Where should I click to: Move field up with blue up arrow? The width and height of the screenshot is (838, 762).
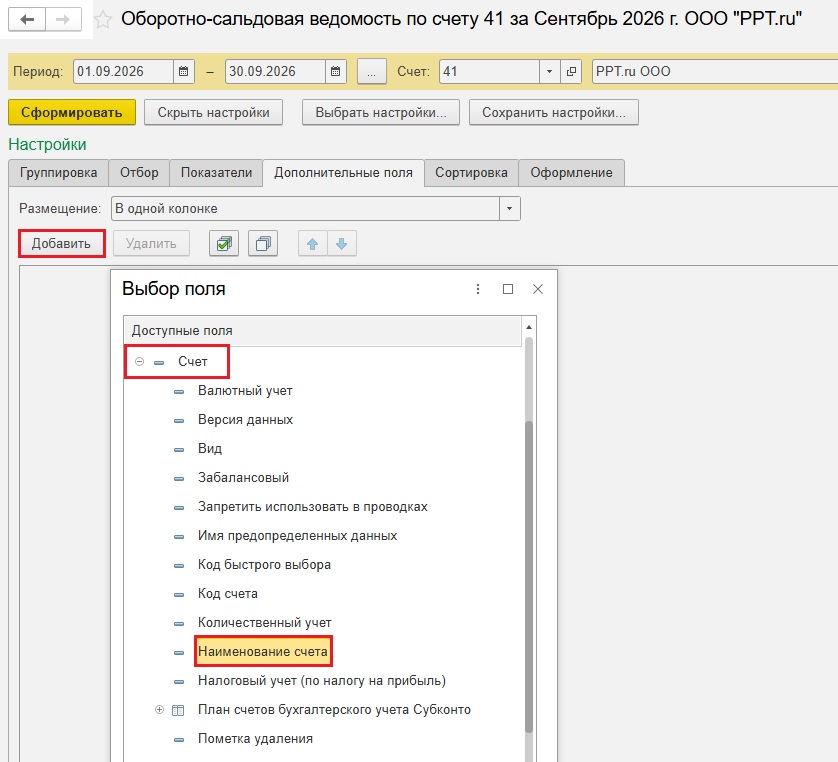point(313,244)
